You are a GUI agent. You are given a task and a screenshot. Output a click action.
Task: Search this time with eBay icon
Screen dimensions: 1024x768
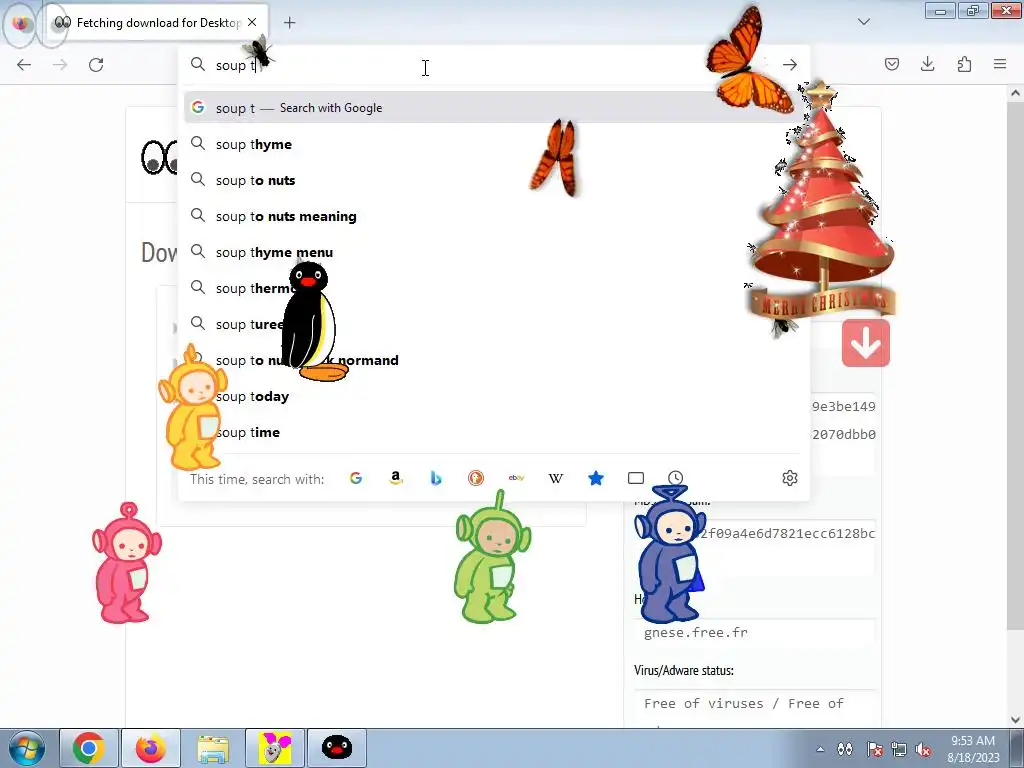516,478
